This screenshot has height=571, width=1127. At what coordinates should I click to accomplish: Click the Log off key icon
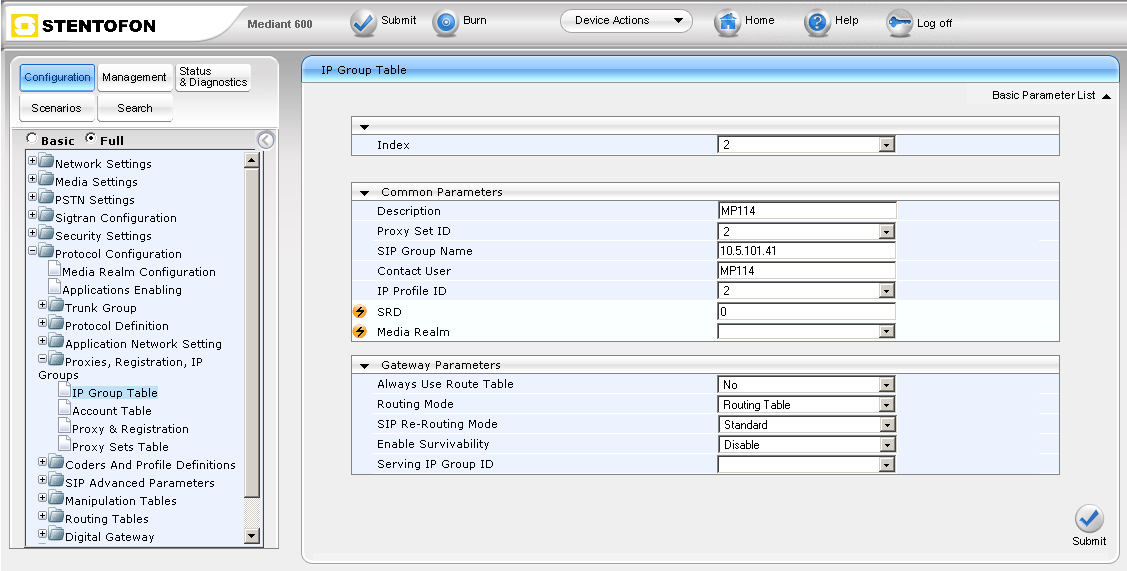pyautogui.click(x=899, y=24)
